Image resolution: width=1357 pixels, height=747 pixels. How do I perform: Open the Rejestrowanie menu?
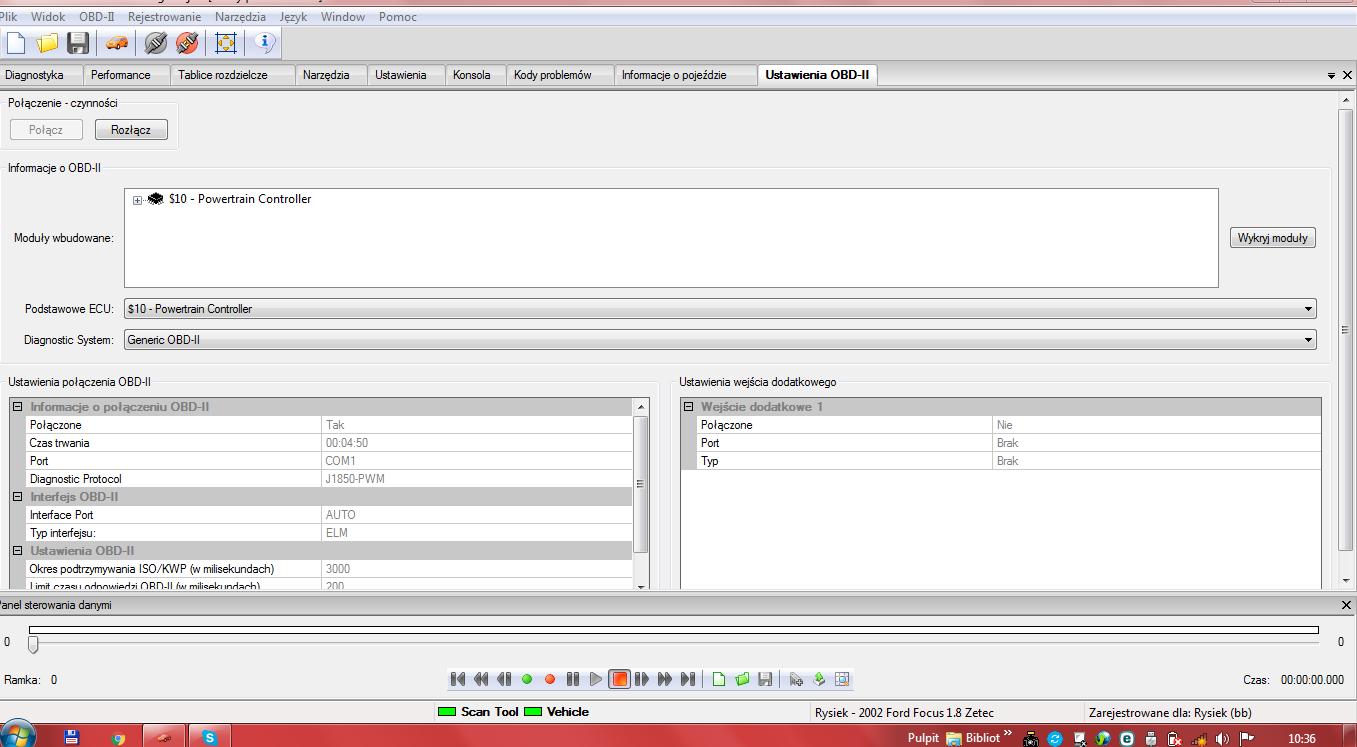point(165,17)
